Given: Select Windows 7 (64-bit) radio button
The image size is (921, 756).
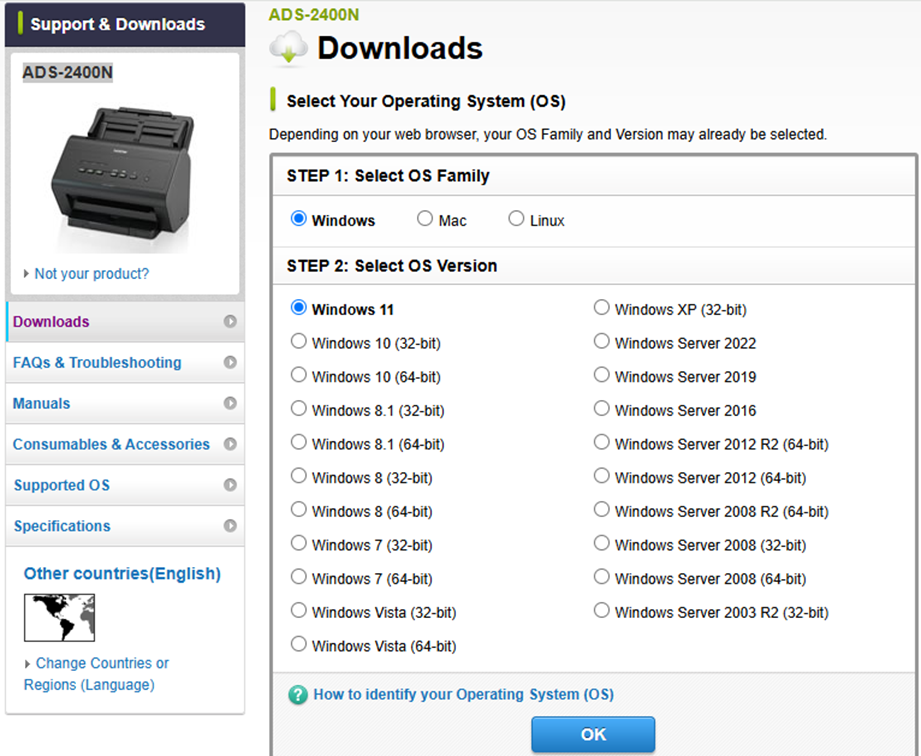Looking at the screenshot, I should click(298, 576).
